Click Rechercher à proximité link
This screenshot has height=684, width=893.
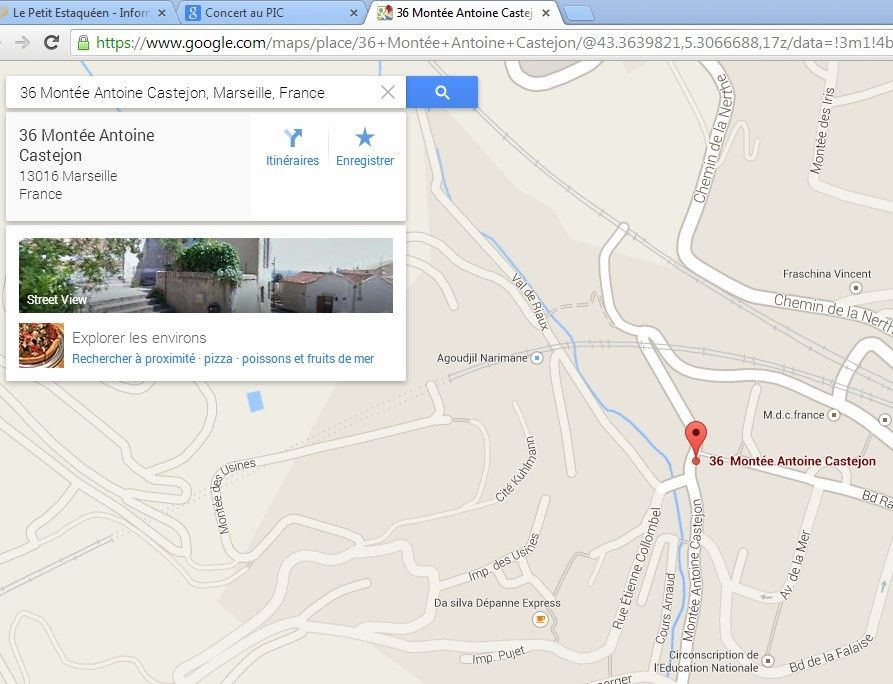point(133,359)
